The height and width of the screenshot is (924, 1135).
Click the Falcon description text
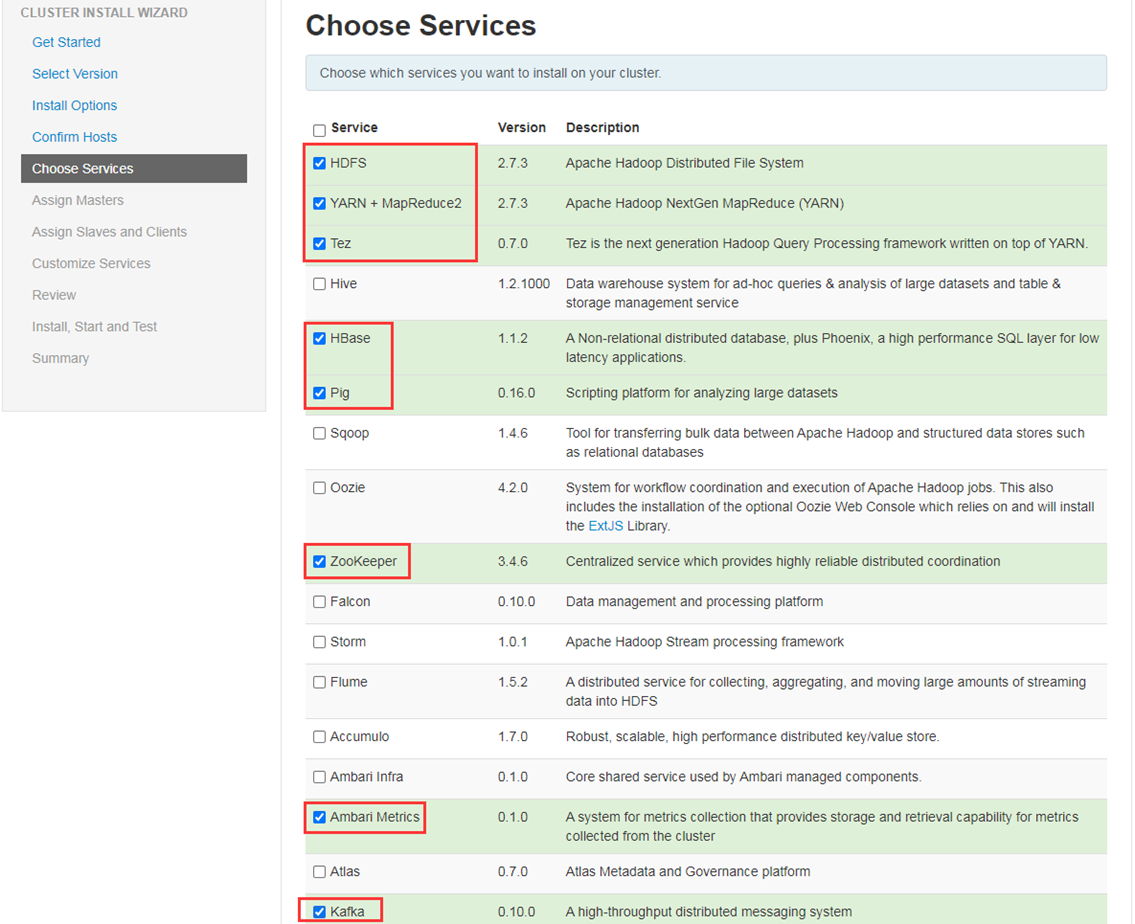(694, 601)
